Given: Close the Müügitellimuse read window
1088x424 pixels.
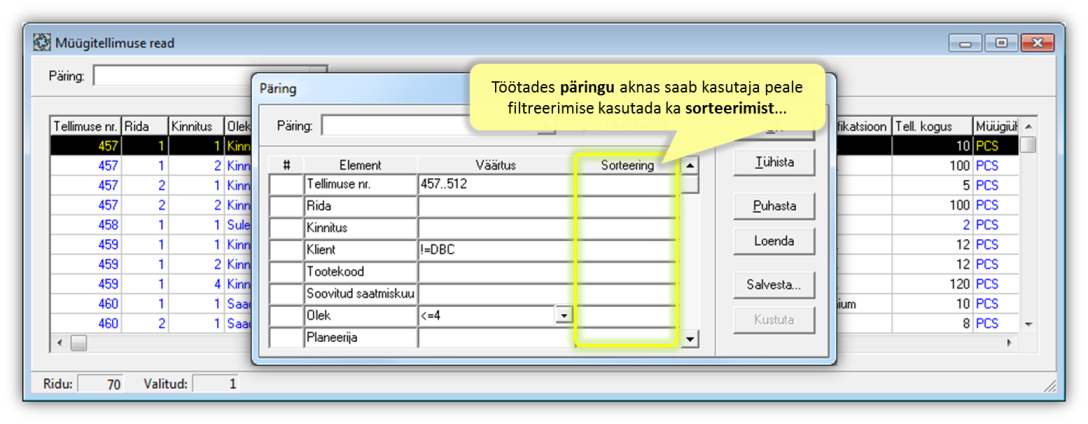Looking at the screenshot, I should pos(1038,43).
